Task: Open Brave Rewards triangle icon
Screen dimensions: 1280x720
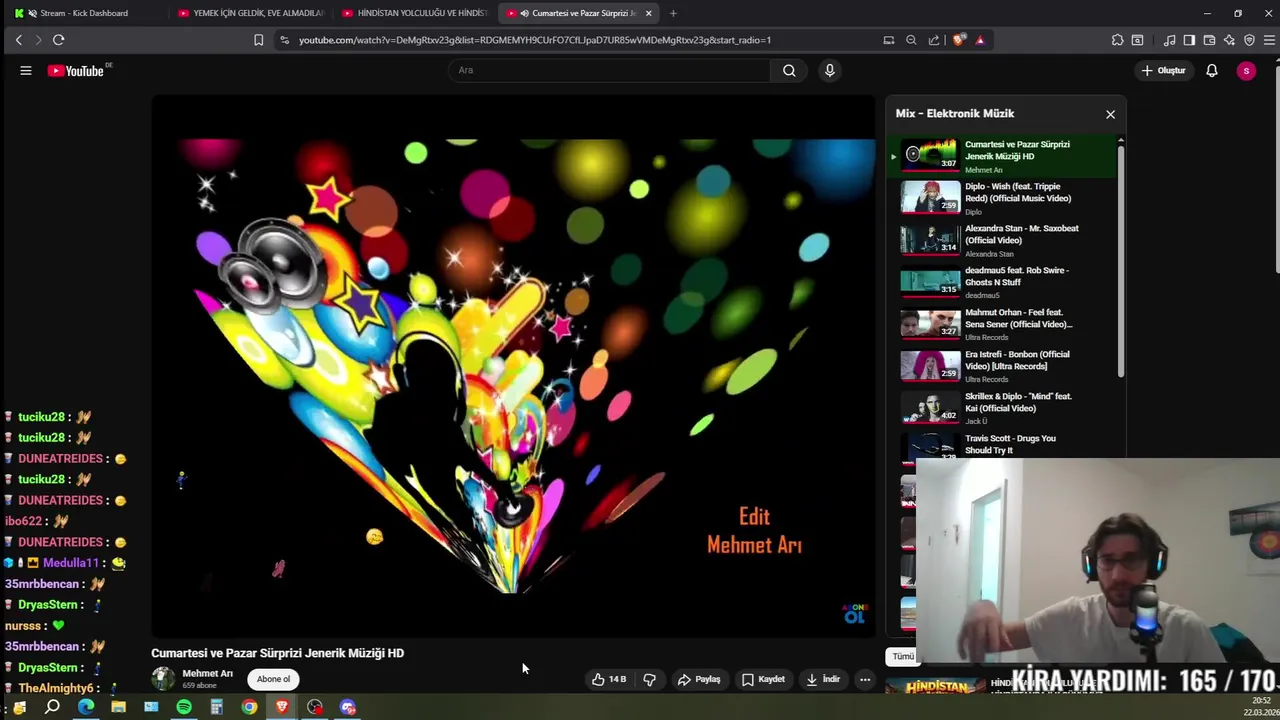Action: click(980, 40)
